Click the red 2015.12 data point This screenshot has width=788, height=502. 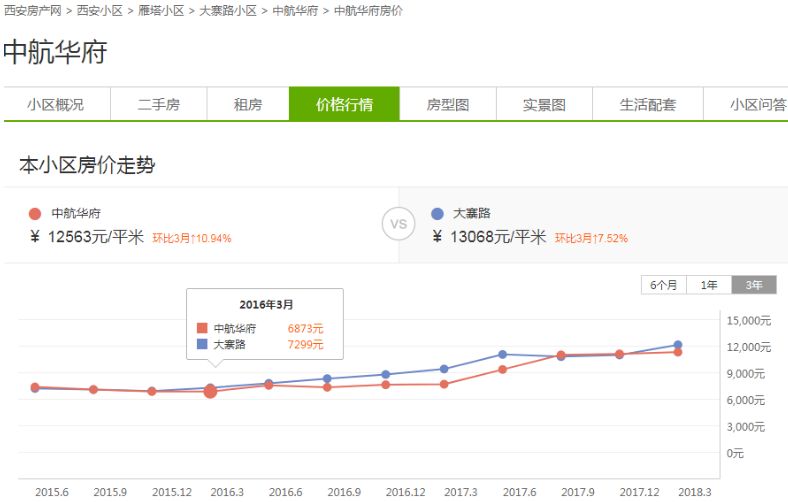coord(152,391)
